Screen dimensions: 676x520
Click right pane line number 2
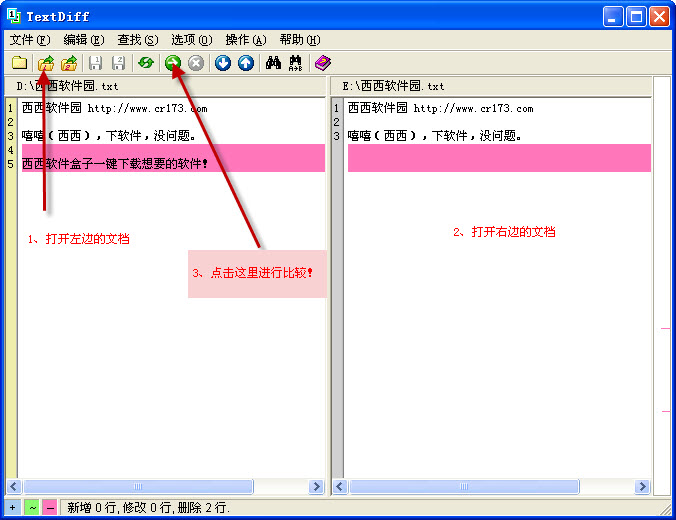point(337,122)
